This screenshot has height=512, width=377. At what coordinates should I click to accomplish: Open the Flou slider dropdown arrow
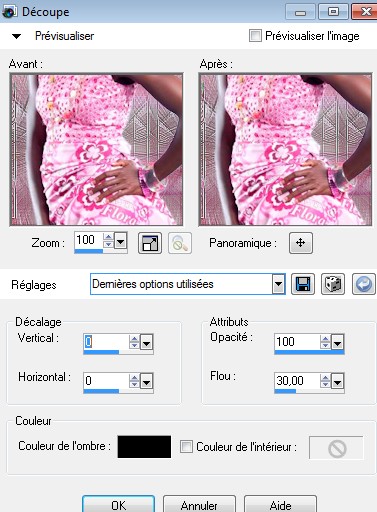(337, 382)
